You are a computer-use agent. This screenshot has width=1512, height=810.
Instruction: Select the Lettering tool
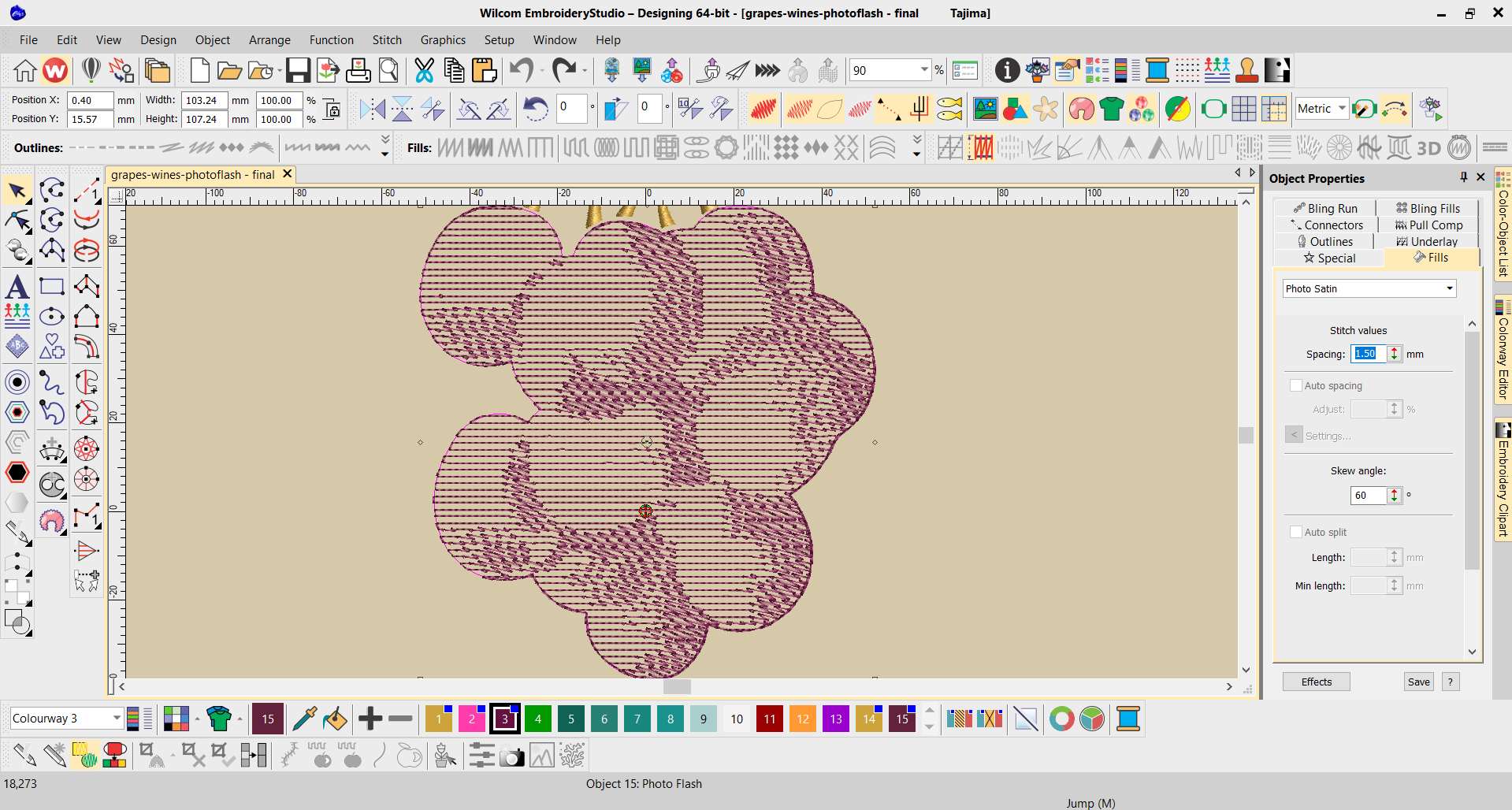point(17,287)
